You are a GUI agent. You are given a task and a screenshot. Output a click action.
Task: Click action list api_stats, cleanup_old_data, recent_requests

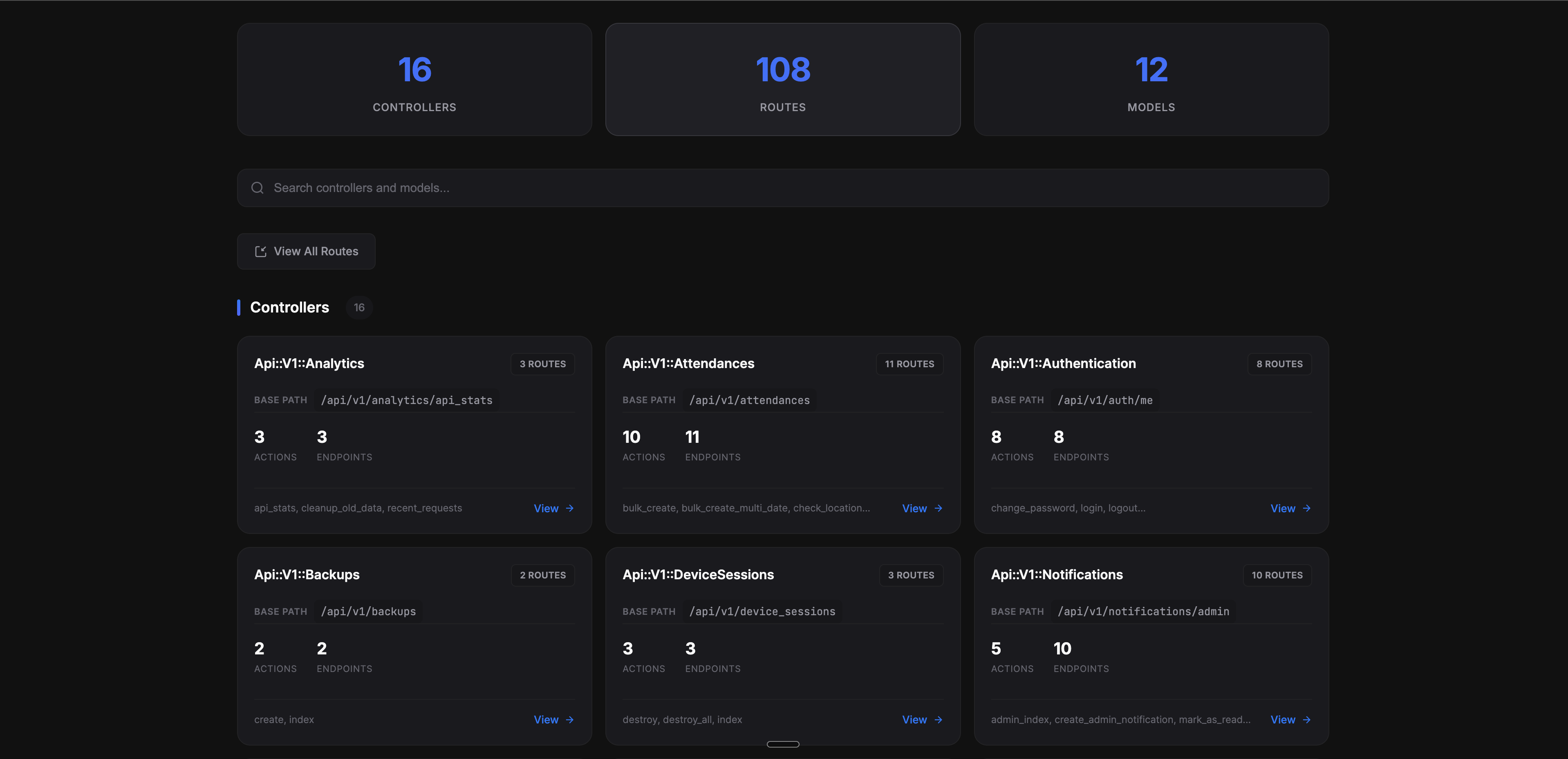point(358,508)
